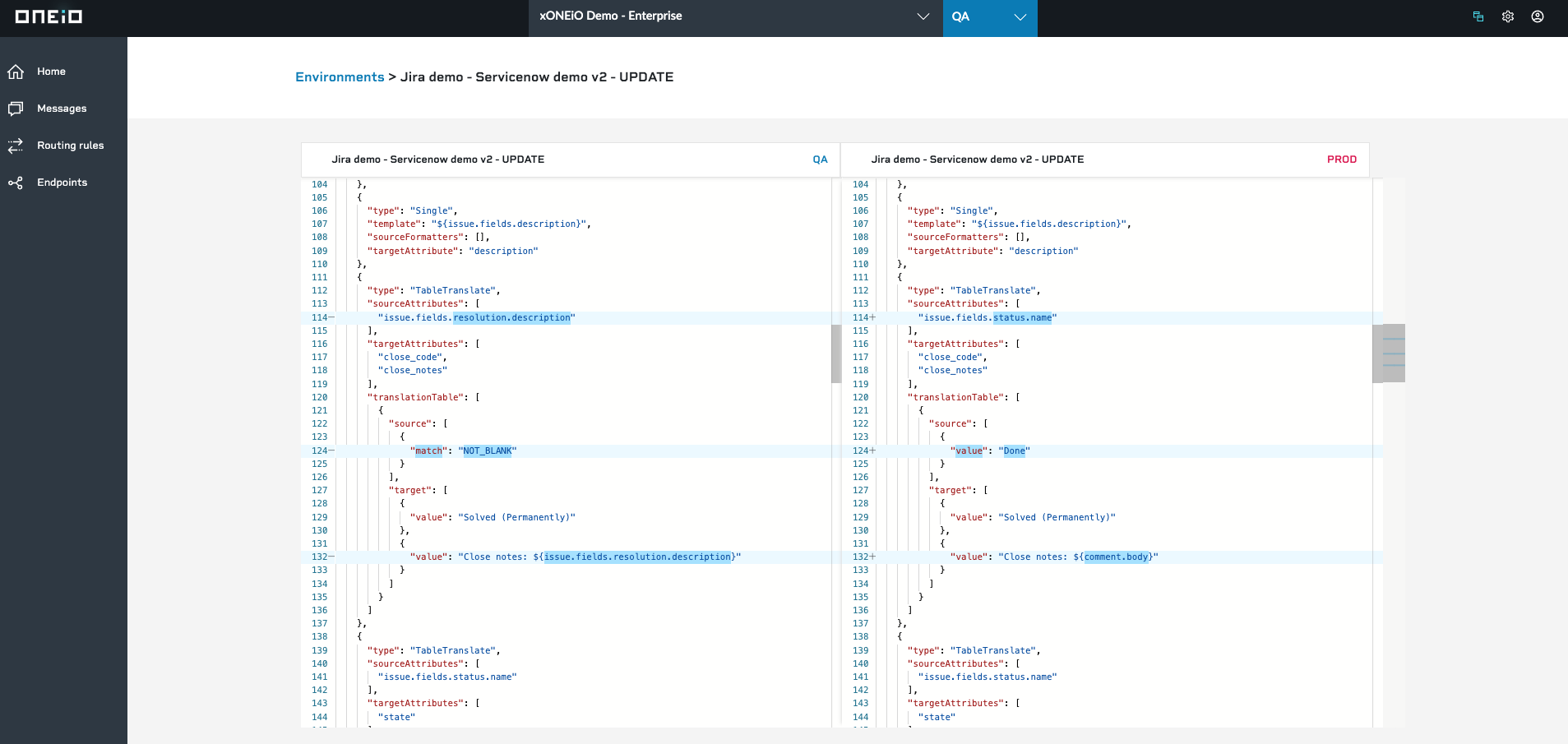This screenshot has width=1568, height=744.
Task: Click "state" on PROD line 144
Action: 937,717
